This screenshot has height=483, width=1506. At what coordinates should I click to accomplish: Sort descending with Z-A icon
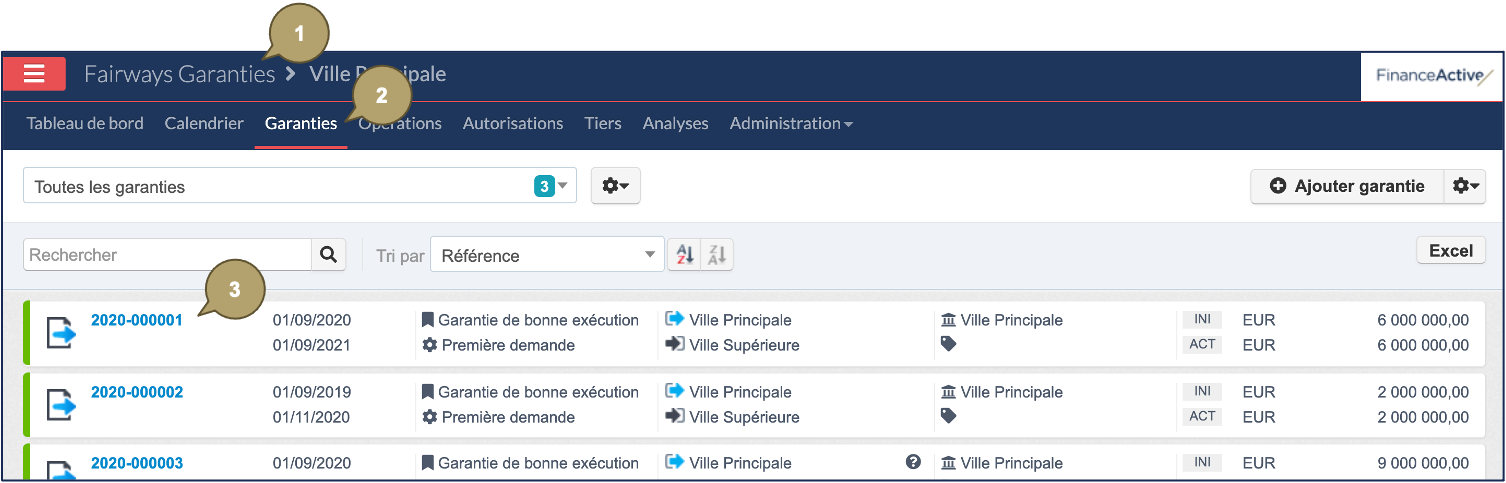pyautogui.click(x=717, y=255)
